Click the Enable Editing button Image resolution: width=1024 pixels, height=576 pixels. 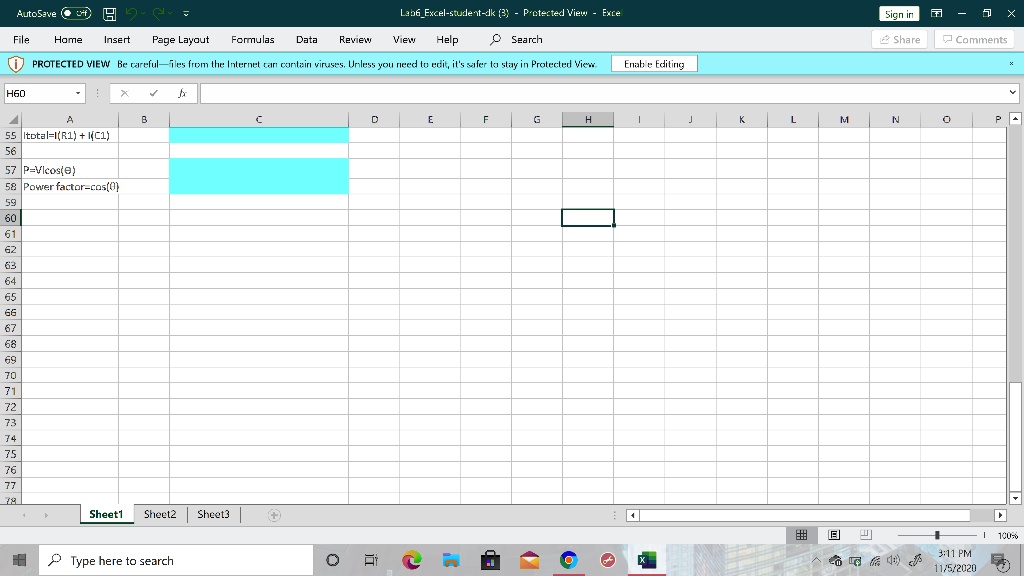[x=653, y=64]
